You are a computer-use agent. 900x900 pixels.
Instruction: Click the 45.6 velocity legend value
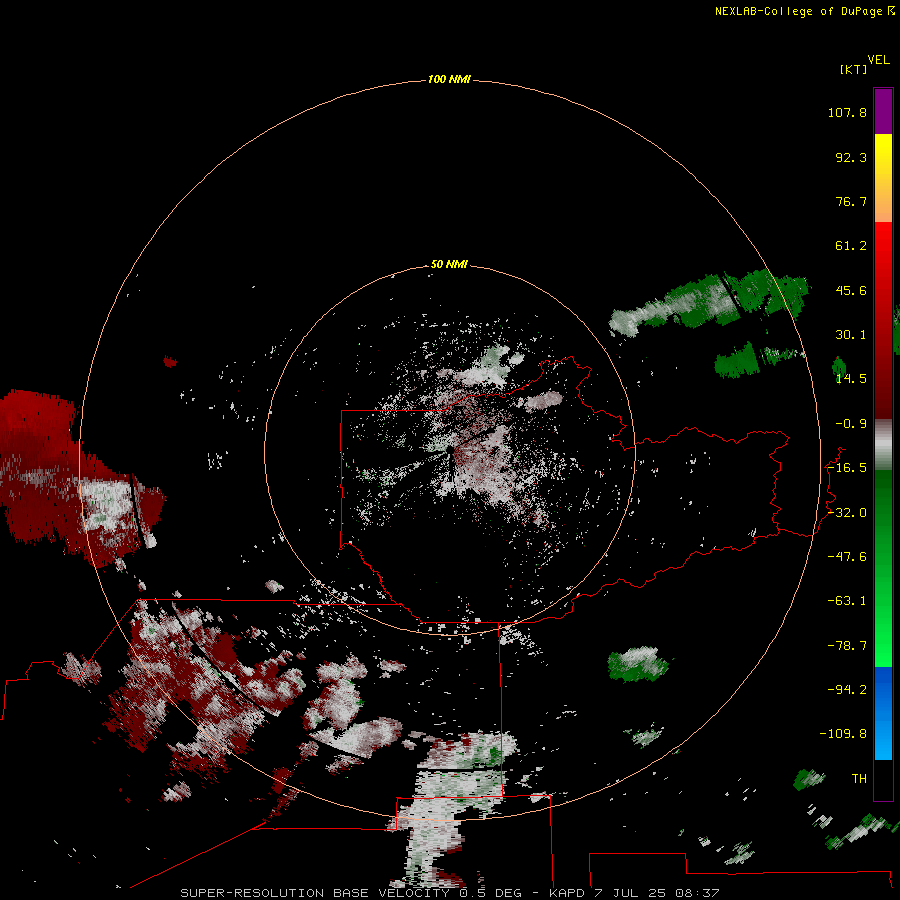[x=851, y=290]
